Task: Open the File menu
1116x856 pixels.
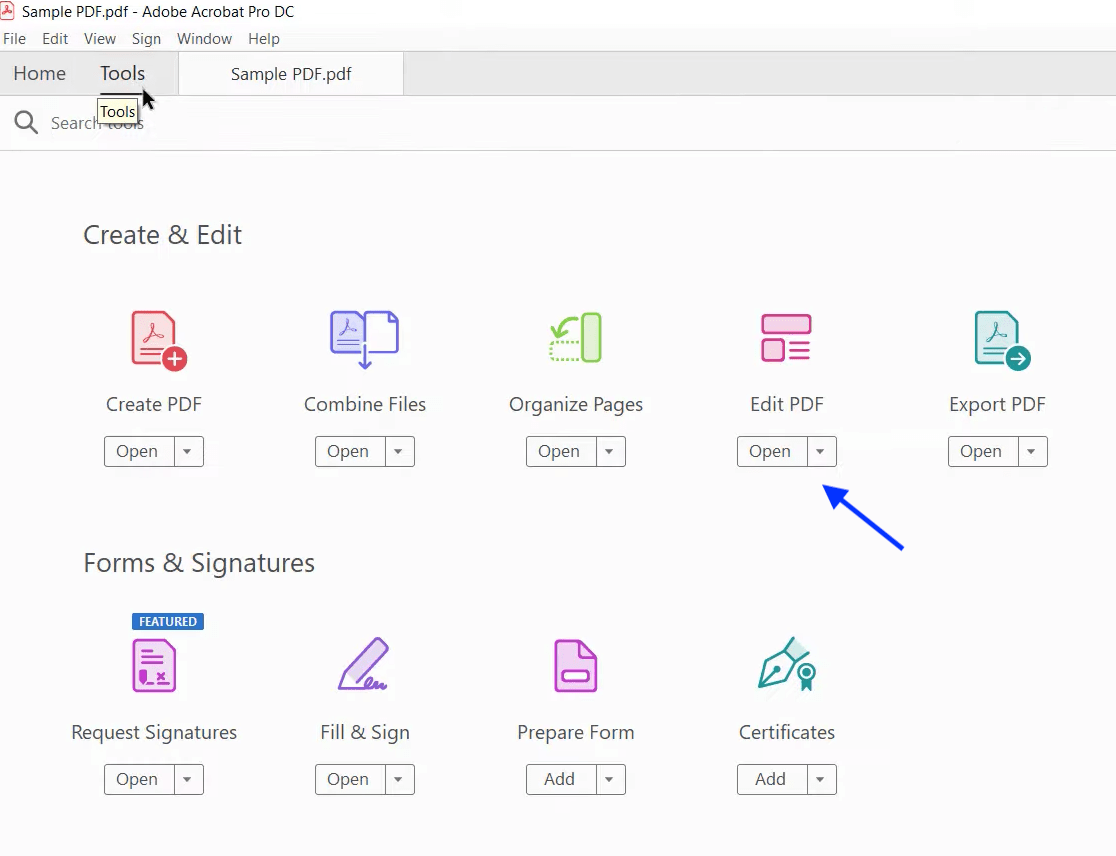Action: click(x=14, y=38)
